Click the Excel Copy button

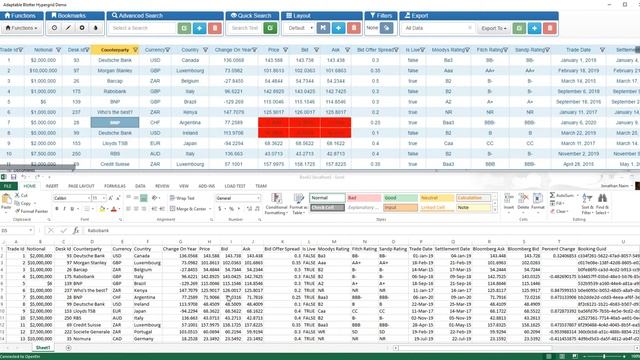23,203
